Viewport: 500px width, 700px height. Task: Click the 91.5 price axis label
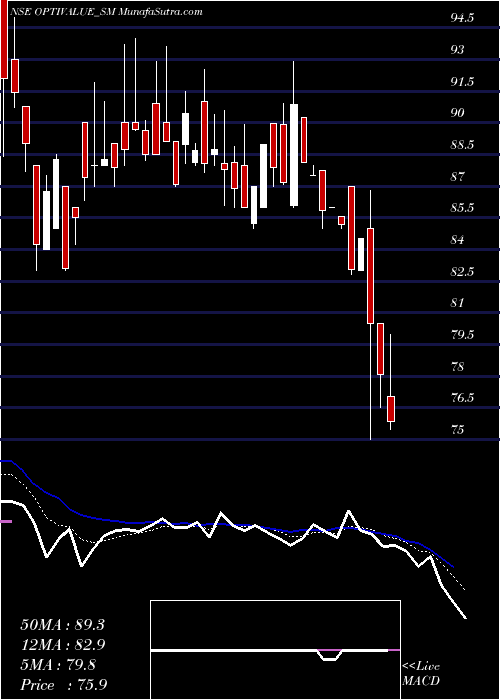pyautogui.click(x=462, y=82)
